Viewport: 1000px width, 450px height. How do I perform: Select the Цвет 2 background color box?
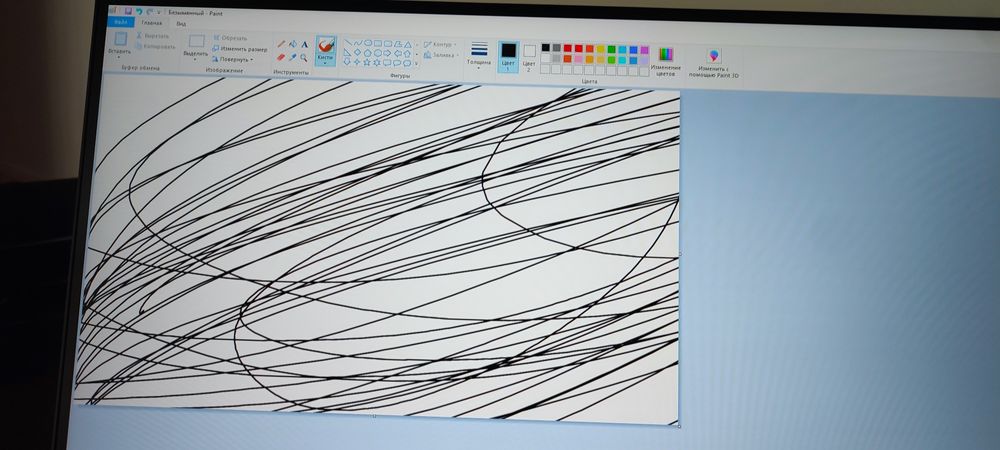pyautogui.click(x=529, y=57)
